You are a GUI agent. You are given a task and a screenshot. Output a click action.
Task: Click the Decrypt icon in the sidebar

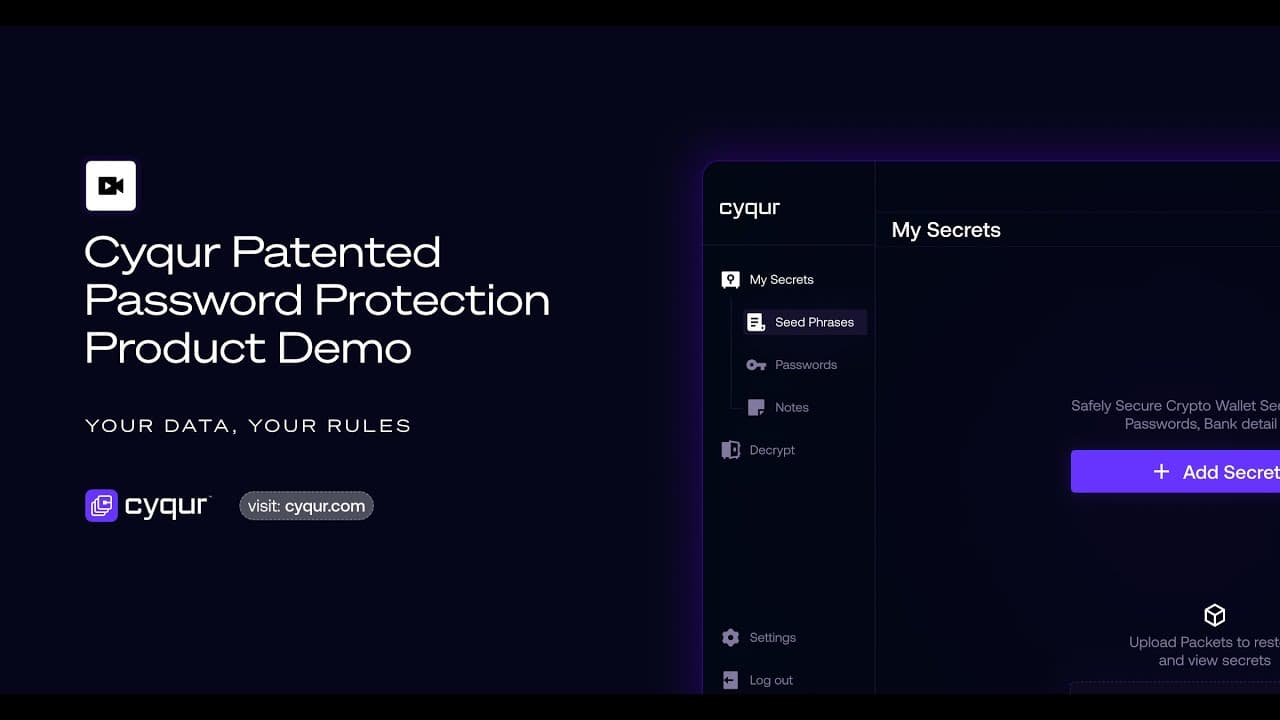click(x=731, y=450)
